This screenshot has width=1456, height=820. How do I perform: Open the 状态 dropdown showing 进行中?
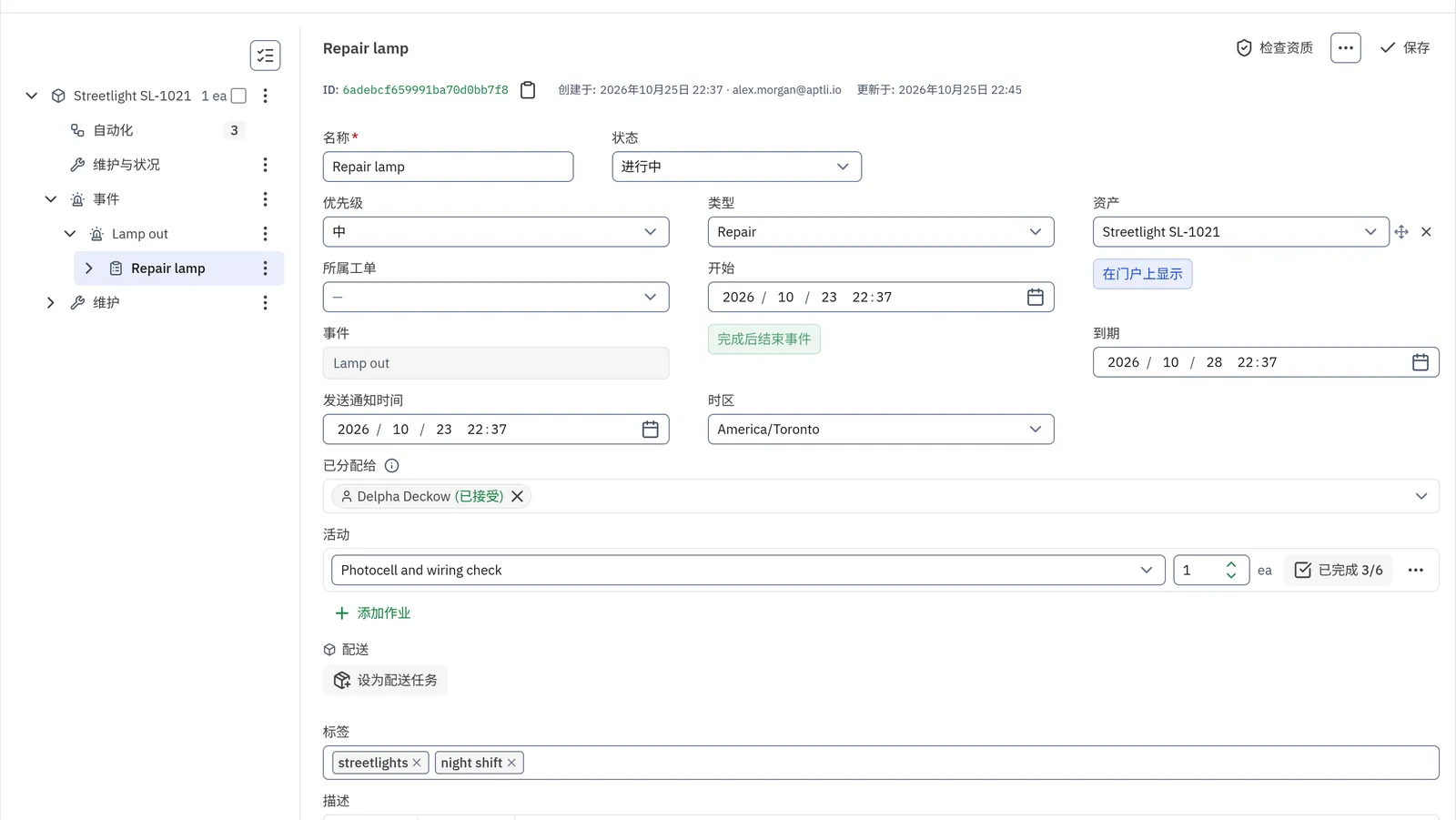tap(736, 167)
